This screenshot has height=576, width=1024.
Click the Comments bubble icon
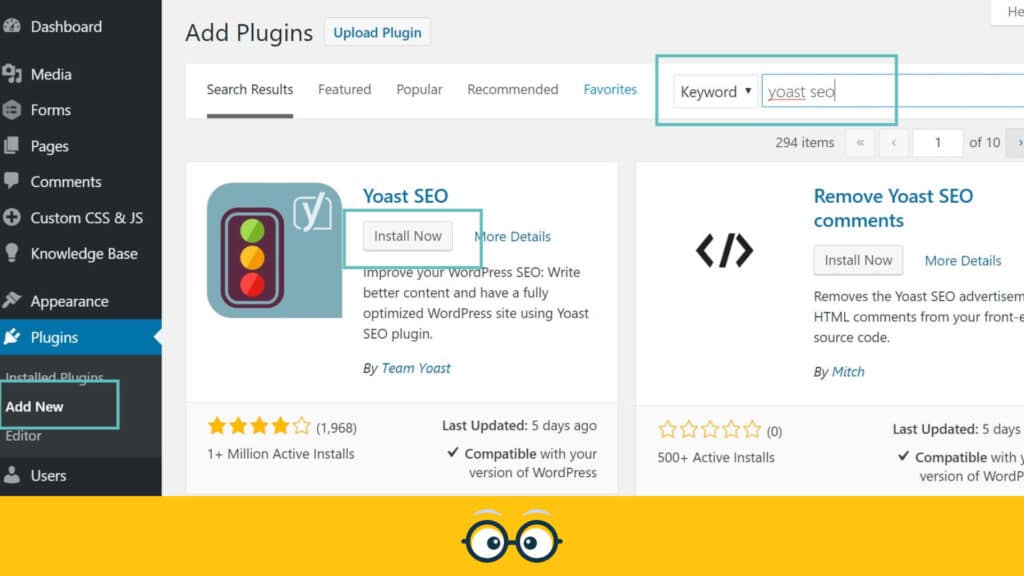(x=11, y=181)
